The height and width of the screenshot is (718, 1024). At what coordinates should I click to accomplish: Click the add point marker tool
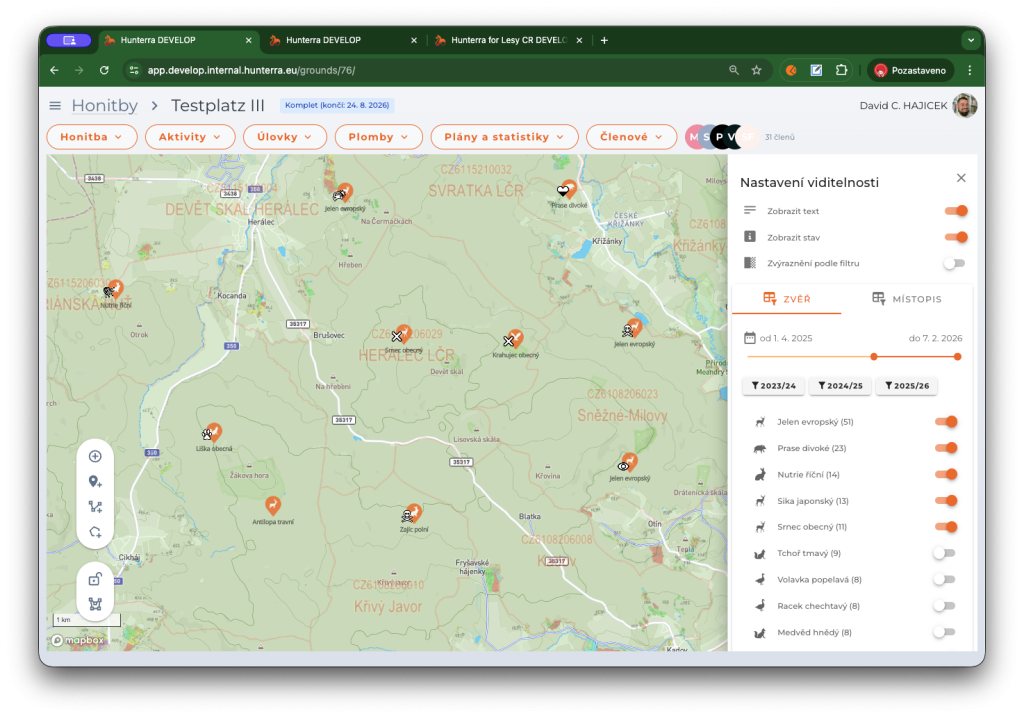pos(95,482)
